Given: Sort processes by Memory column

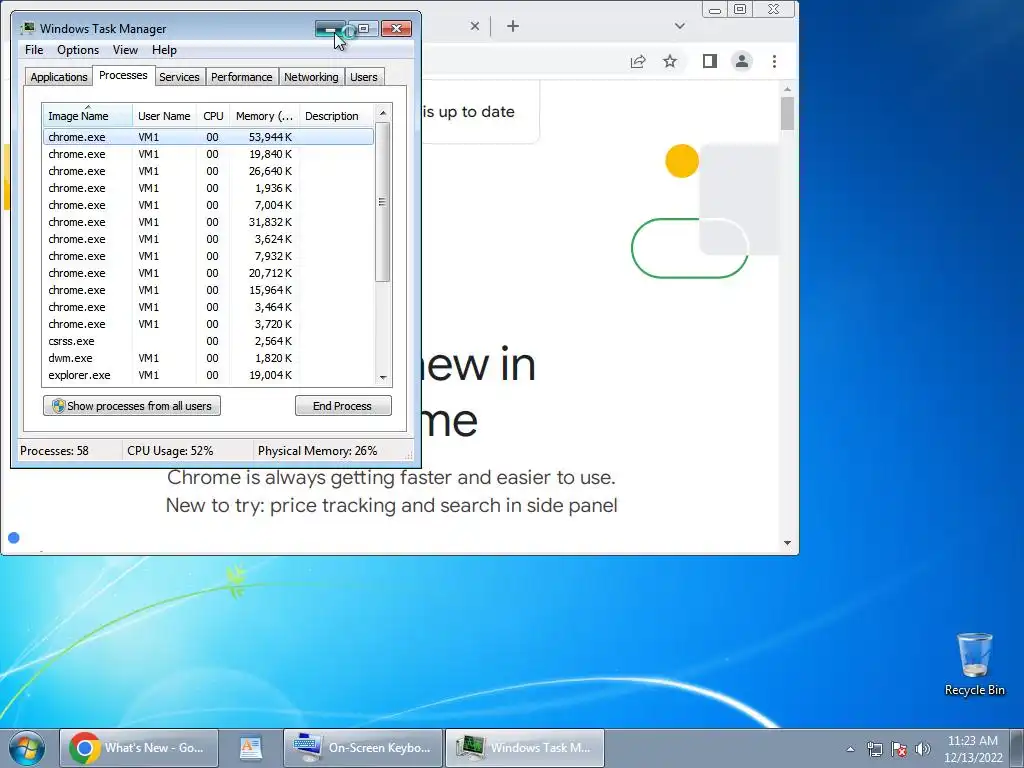Looking at the screenshot, I should (x=264, y=116).
